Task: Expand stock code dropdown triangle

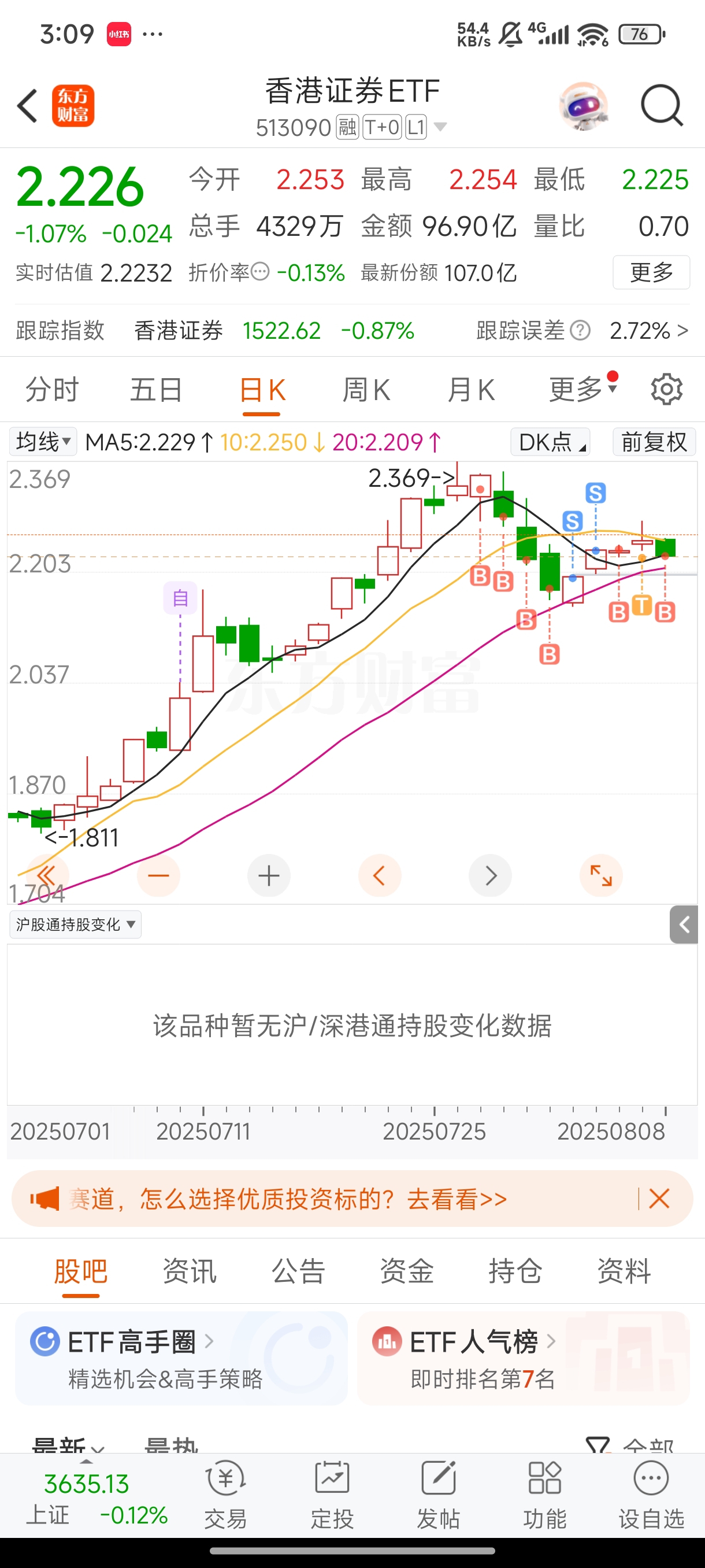Action: pyautogui.click(x=440, y=127)
